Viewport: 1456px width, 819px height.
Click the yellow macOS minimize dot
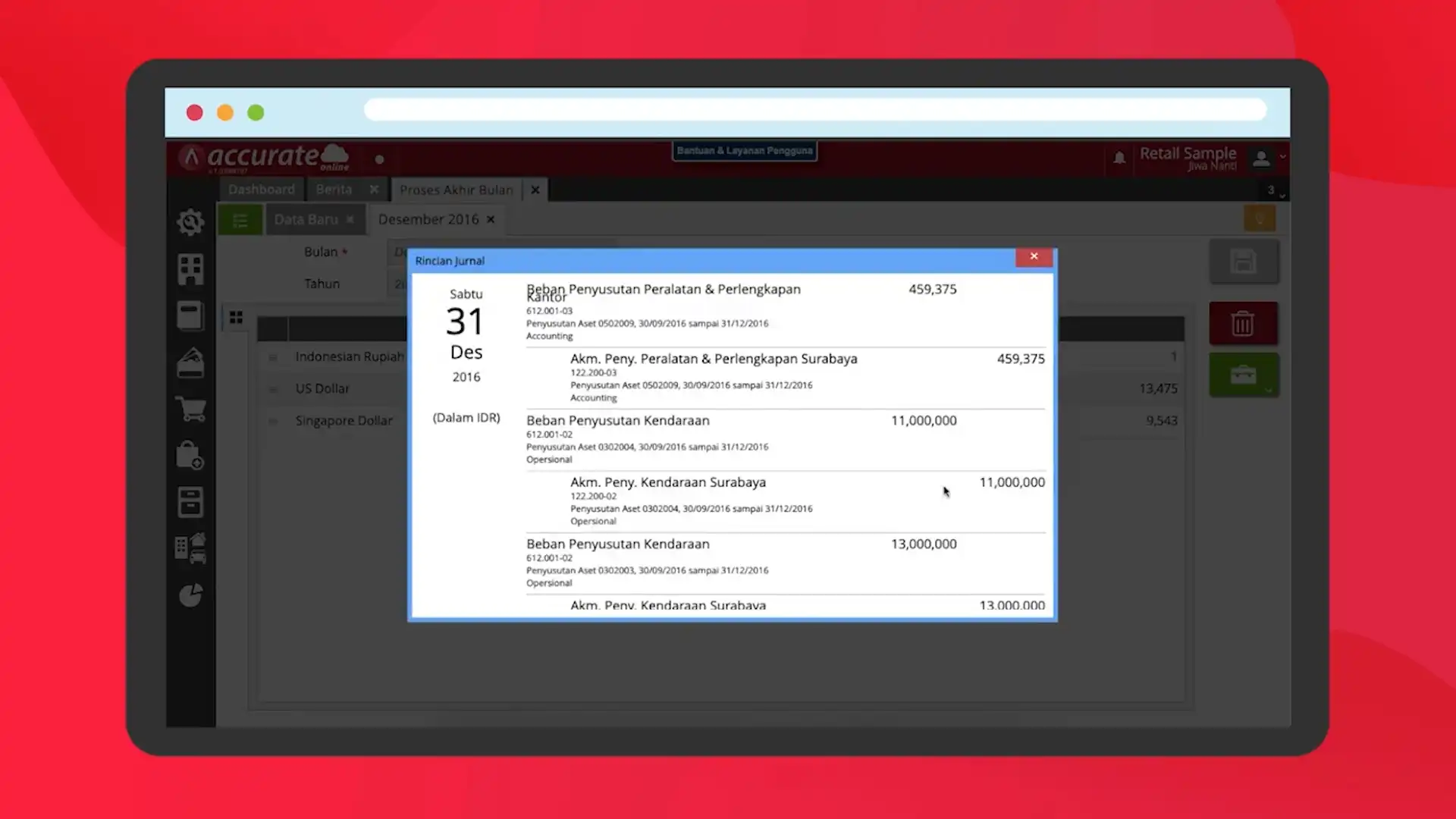pyautogui.click(x=225, y=112)
